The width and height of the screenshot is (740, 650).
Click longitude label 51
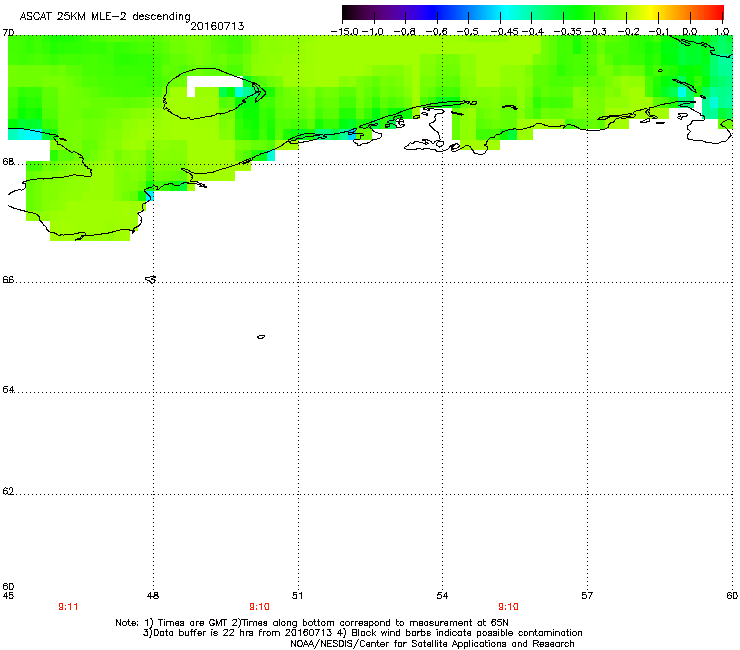(x=297, y=596)
